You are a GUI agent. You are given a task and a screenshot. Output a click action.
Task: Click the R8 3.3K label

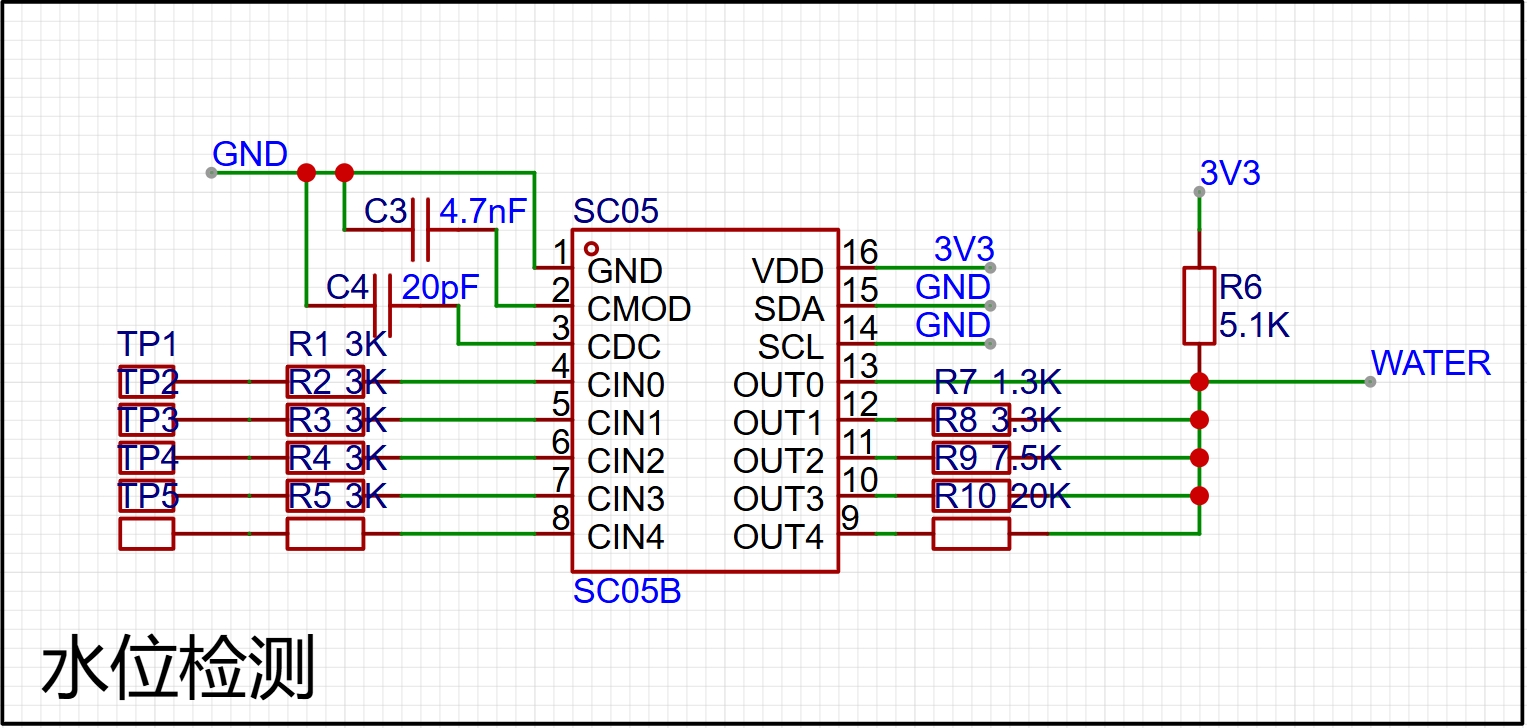[x=997, y=420]
